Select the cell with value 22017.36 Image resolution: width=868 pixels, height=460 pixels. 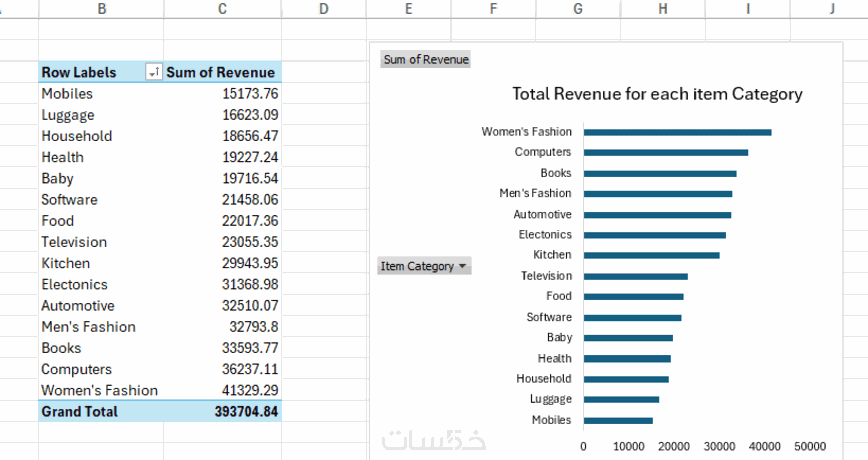(x=223, y=220)
